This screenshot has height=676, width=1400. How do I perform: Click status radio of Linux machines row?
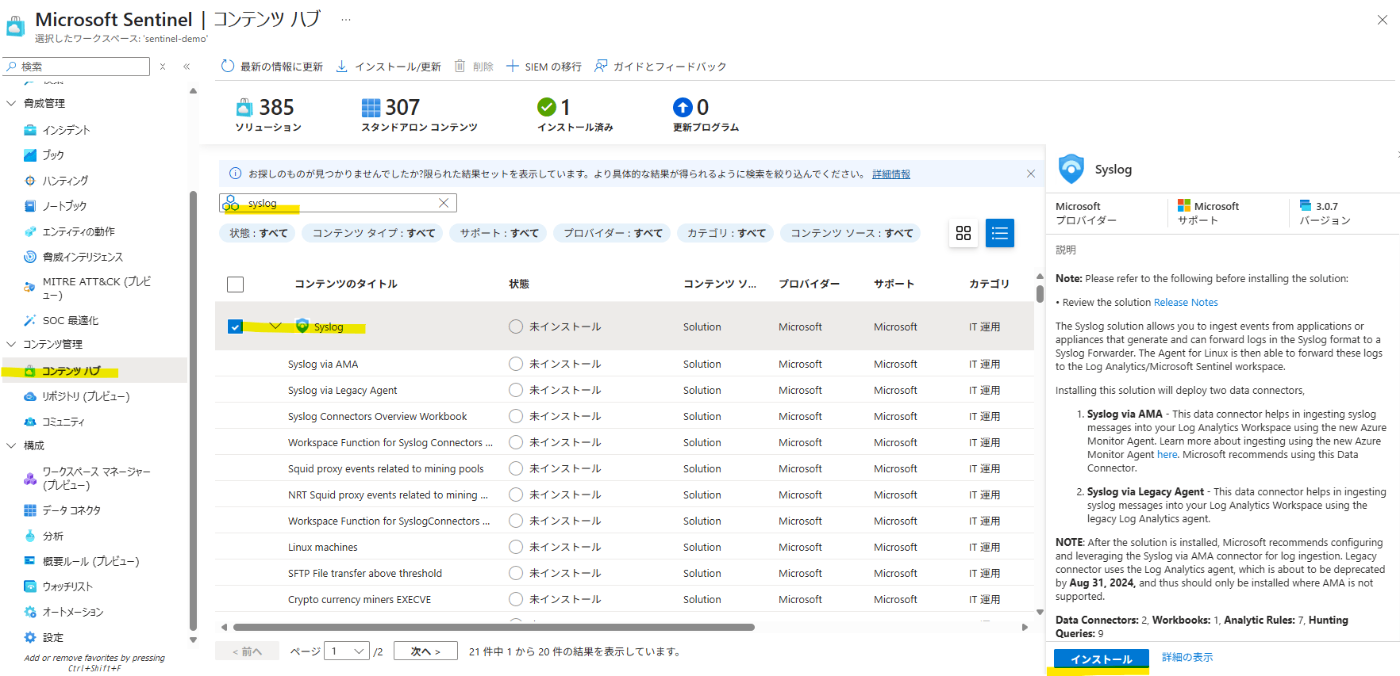[x=516, y=547]
